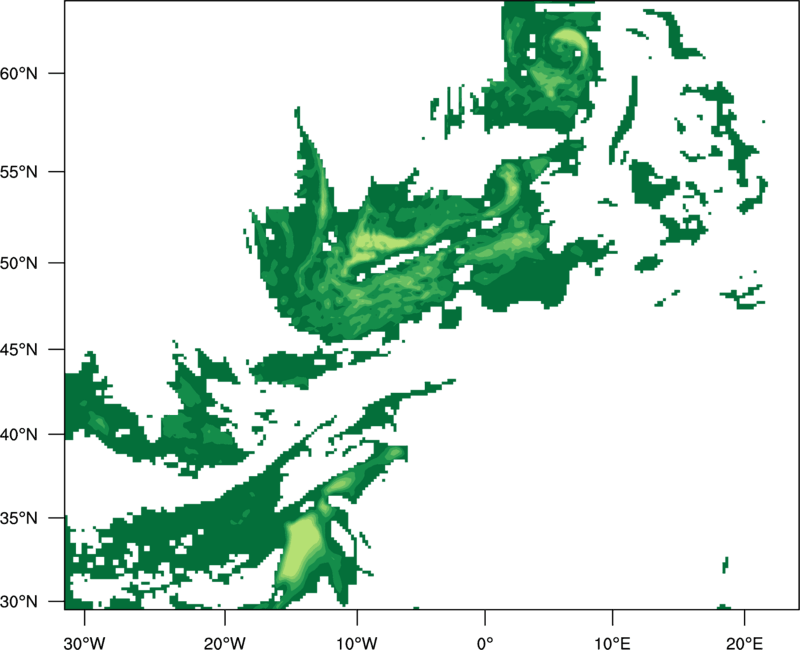This screenshot has height=650, width=800.
Task: Click the 0° longitude label
Action: point(485,643)
